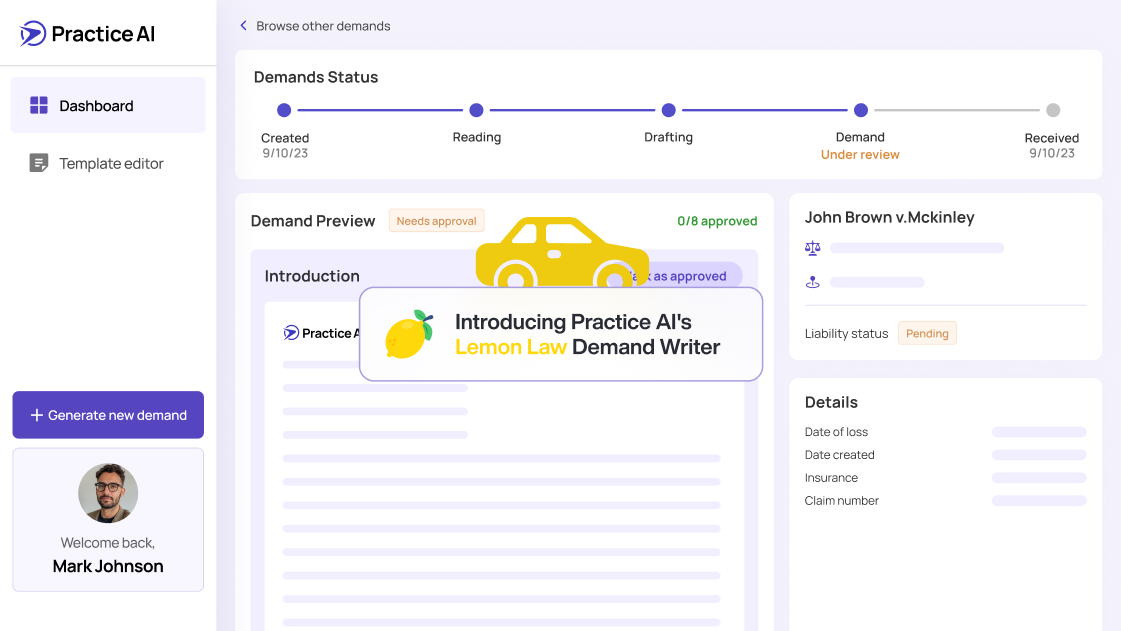The height and width of the screenshot is (631, 1121).
Task: Click the Mark Johnson name text
Action: pyautogui.click(x=108, y=566)
